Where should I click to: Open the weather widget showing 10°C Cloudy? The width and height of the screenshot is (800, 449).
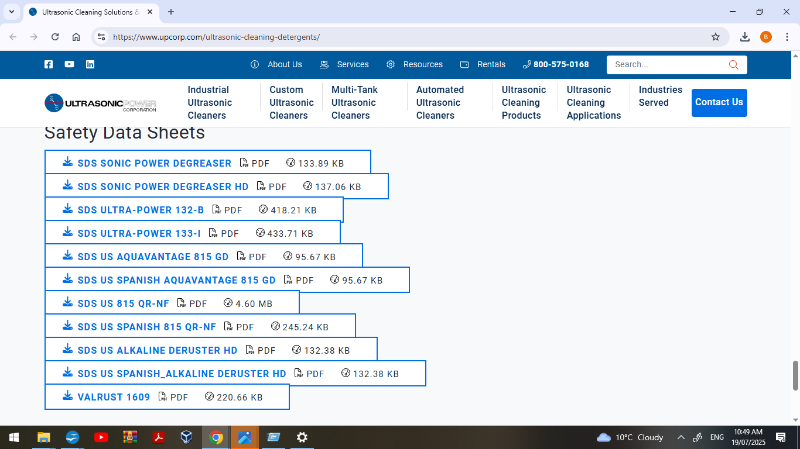click(630, 437)
